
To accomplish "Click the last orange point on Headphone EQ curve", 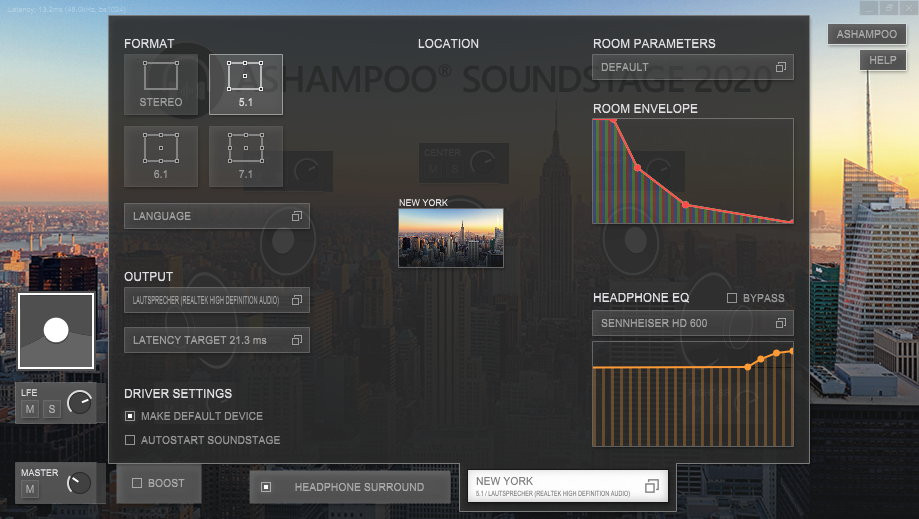I will 791,351.
